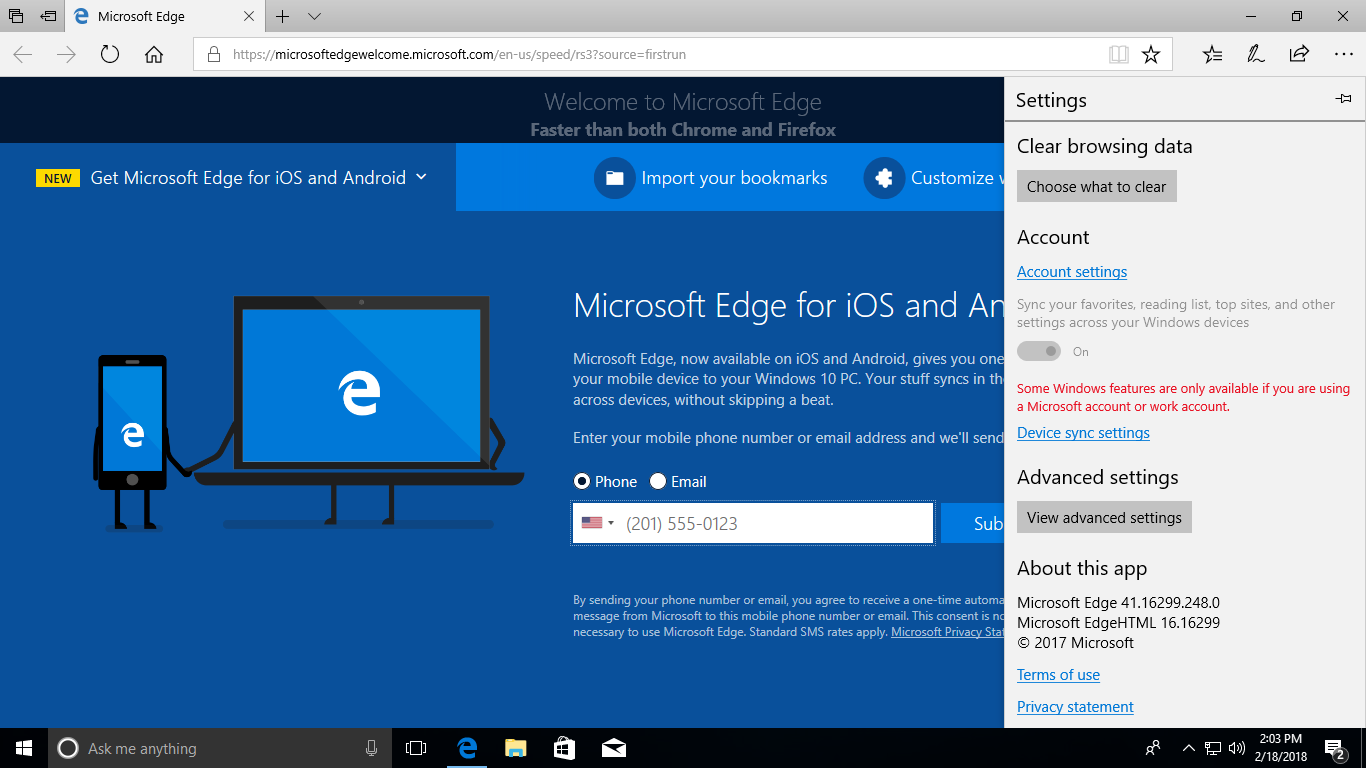Click View advanced settings button
The height and width of the screenshot is (768, 1366).
click(x=1104, y=517)
